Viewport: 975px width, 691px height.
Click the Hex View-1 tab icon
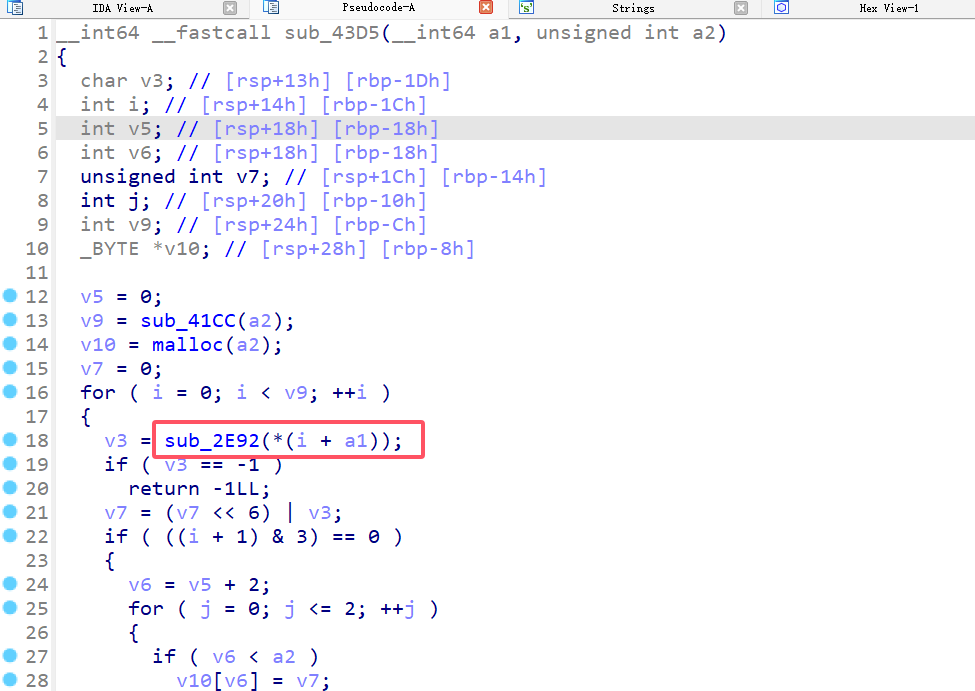pos(782,7)
